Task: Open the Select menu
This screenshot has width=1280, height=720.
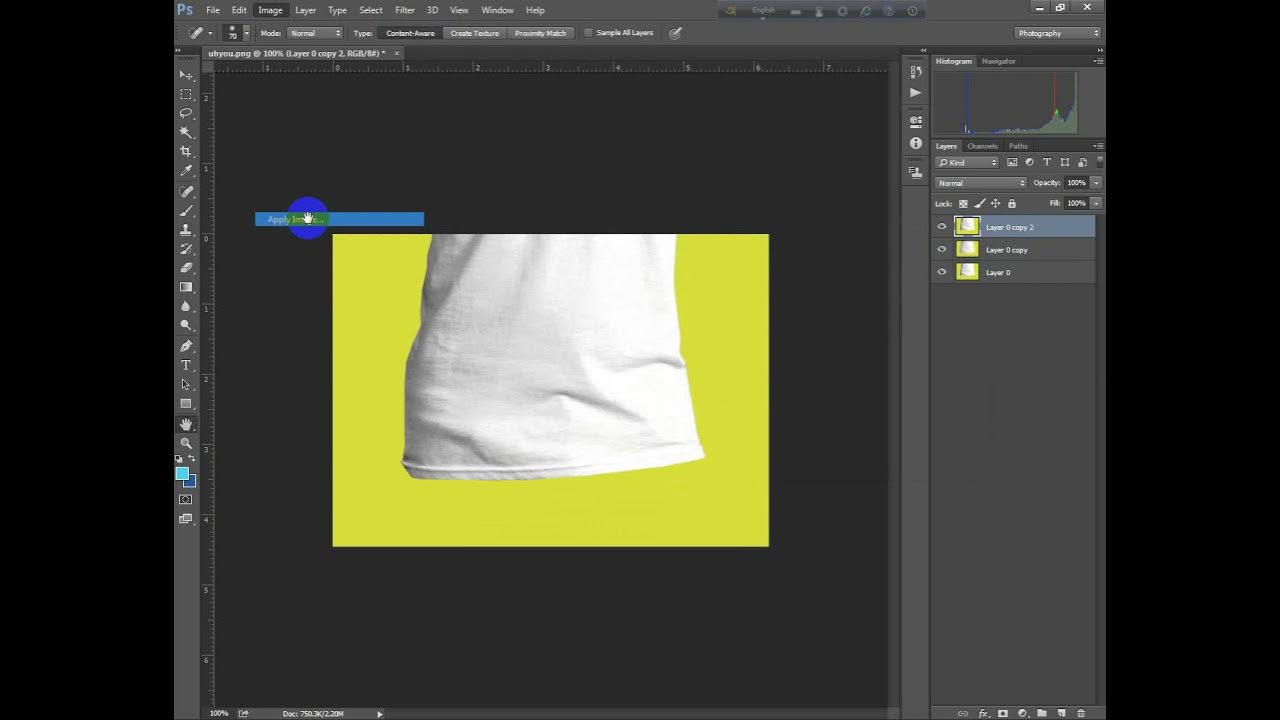Action: pyautogui.click(x=371, y=10)
